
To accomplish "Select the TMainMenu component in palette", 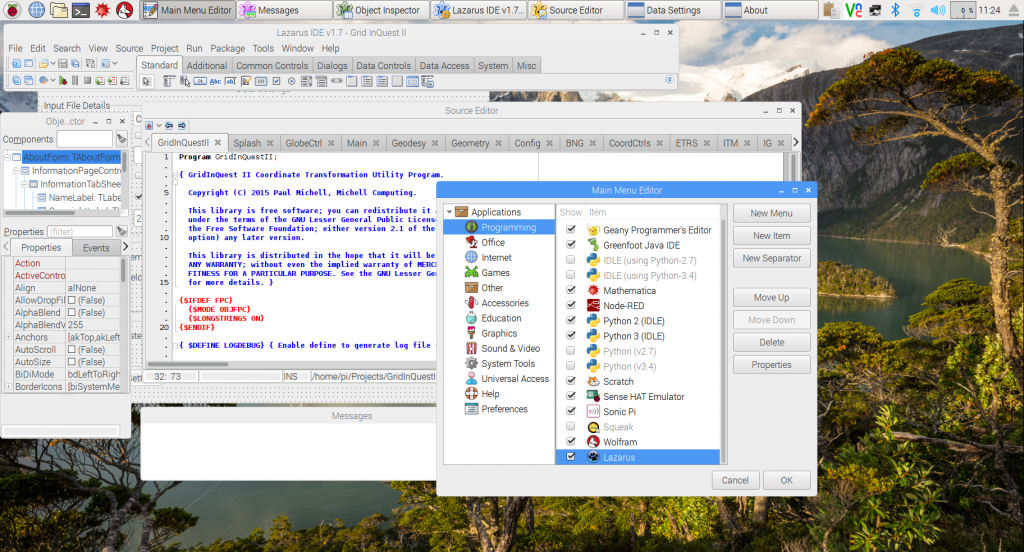I will [168, 81].
